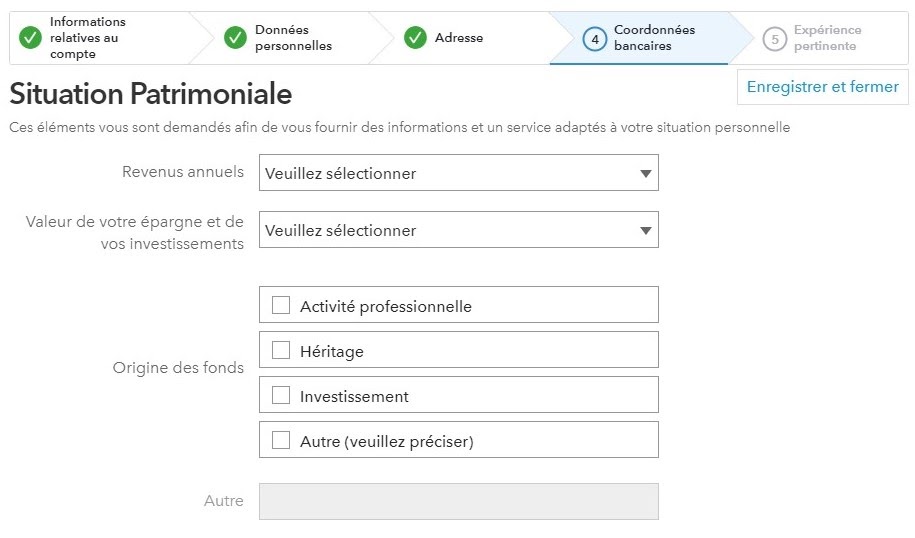Viewport: 915px width, 538px height.
Task: Click the Revenus annuels dropdown arrow
Action: tap(645, 173)
